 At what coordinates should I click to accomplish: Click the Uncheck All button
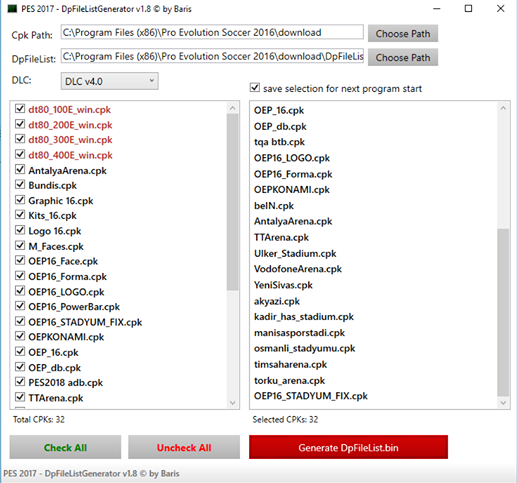184,447
